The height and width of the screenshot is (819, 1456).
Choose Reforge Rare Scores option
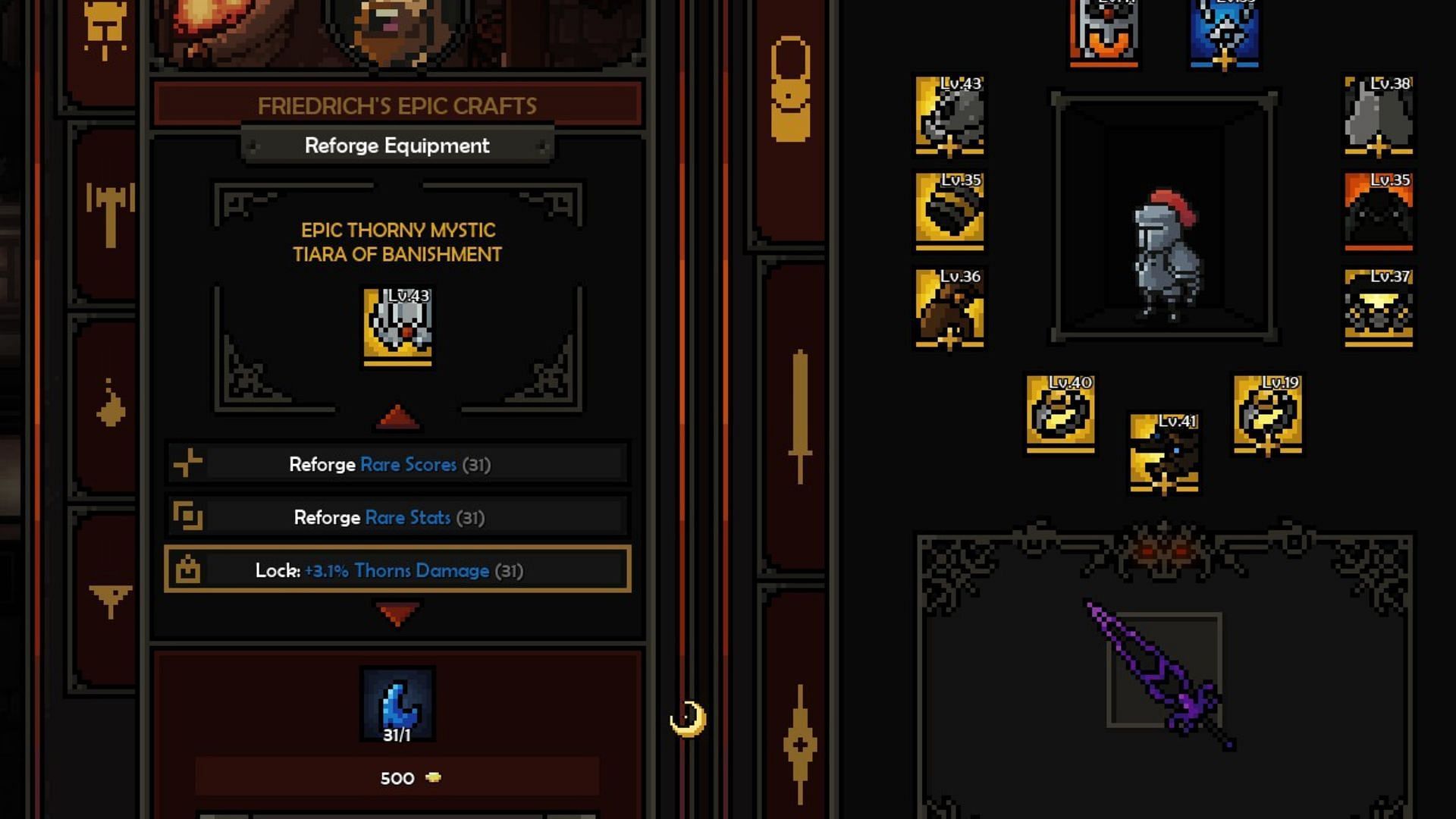pos(397,464)
